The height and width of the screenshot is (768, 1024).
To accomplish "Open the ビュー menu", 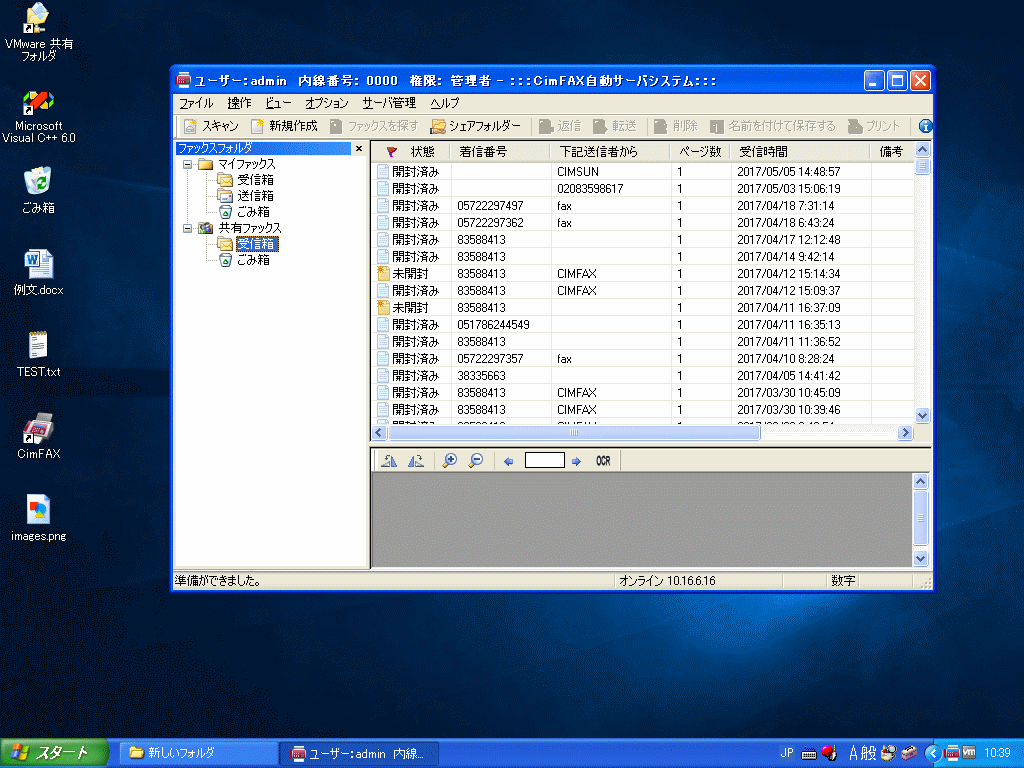I will [278, 103].
